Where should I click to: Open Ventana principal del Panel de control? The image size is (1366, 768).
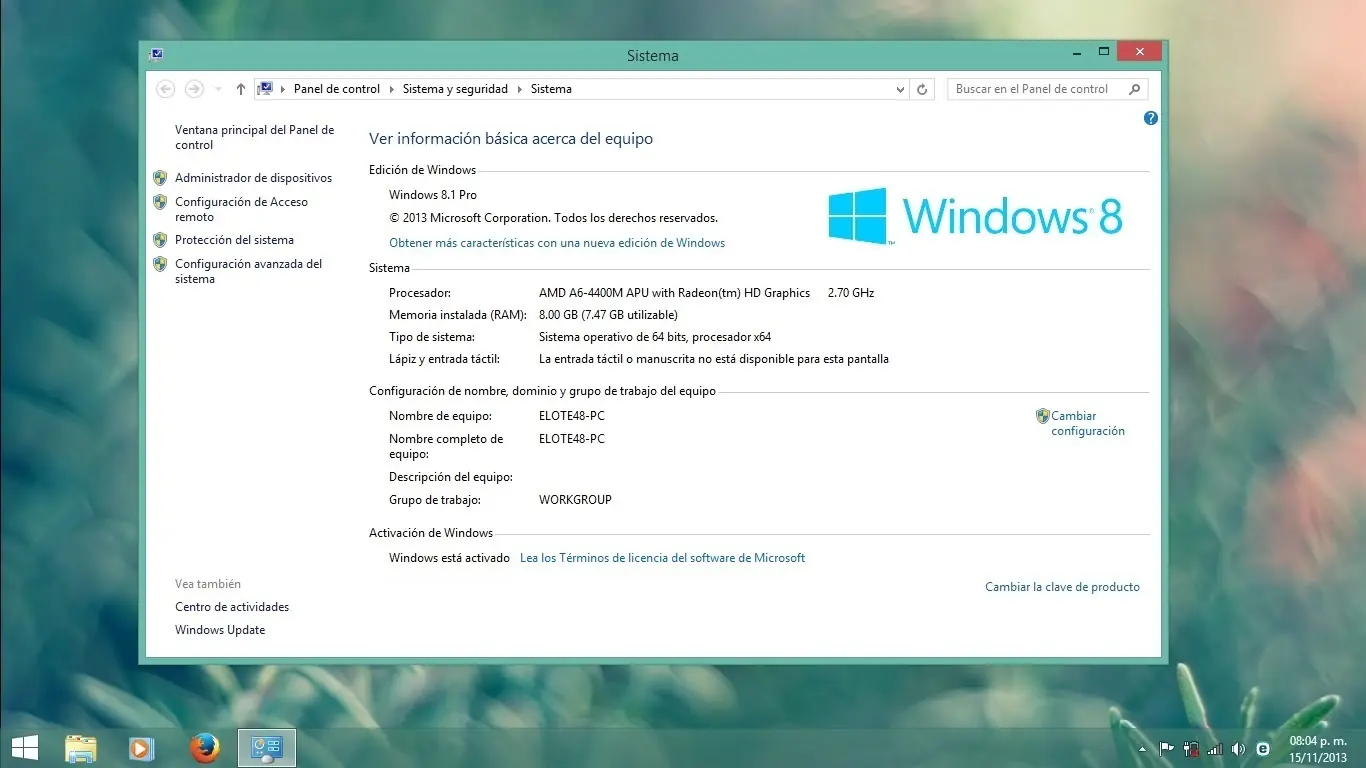click(254, 137)
